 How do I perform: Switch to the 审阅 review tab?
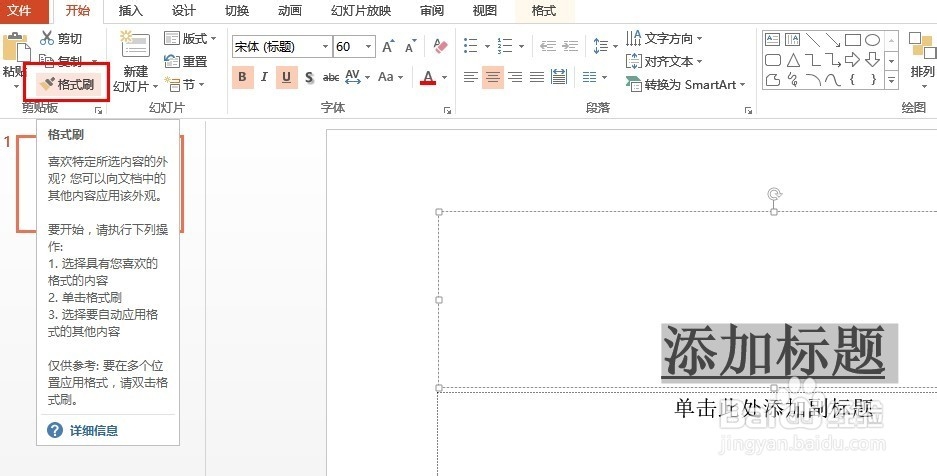tap(431, 11)
